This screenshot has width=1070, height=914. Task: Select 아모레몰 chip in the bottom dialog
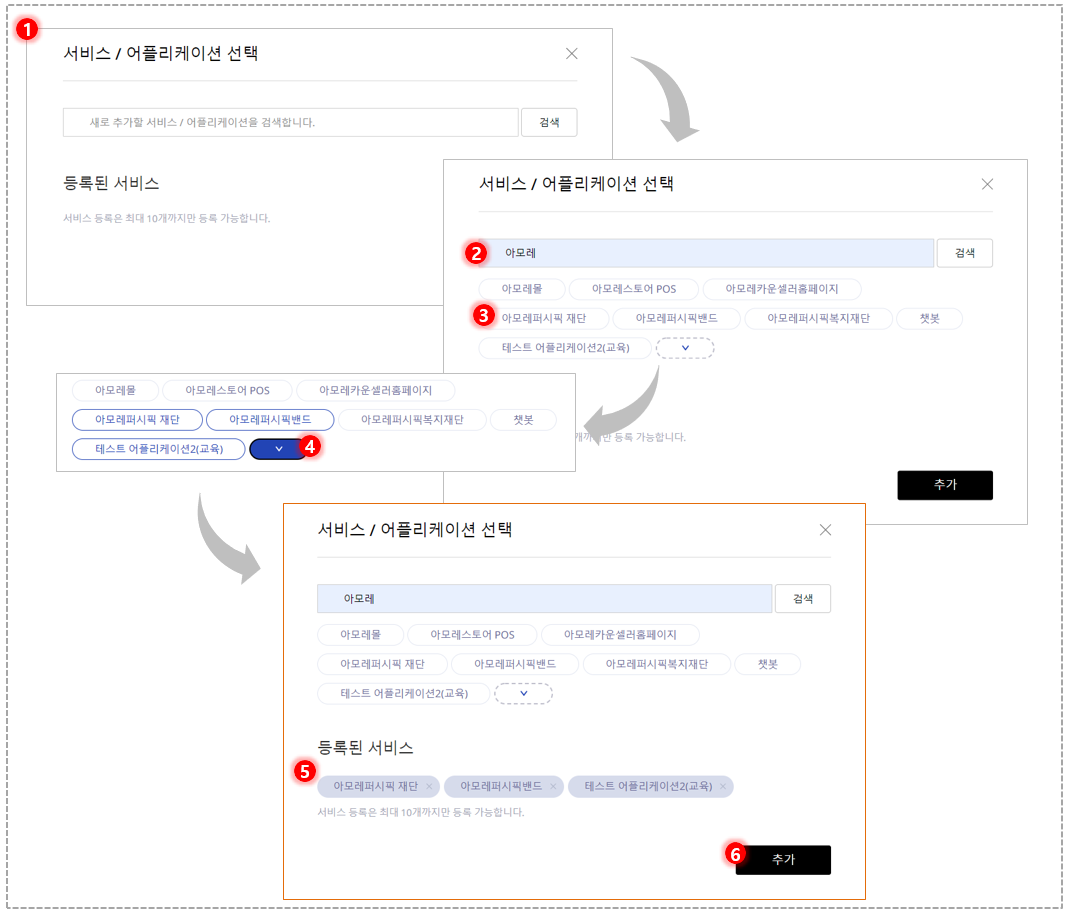360,635
